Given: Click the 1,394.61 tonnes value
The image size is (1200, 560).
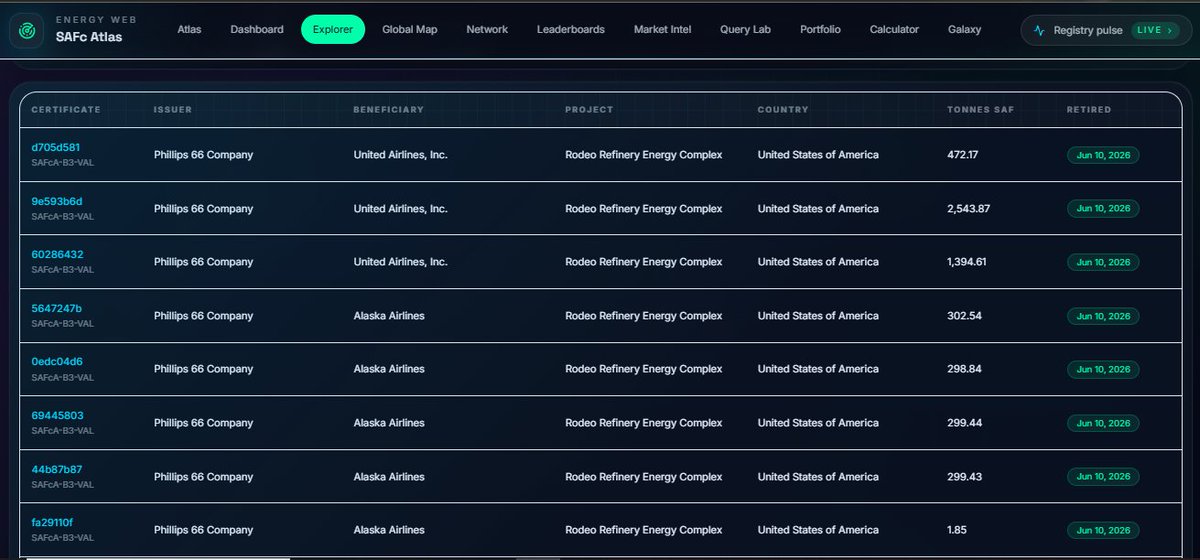Looking at the screenshot, I should tap(969, 262).
